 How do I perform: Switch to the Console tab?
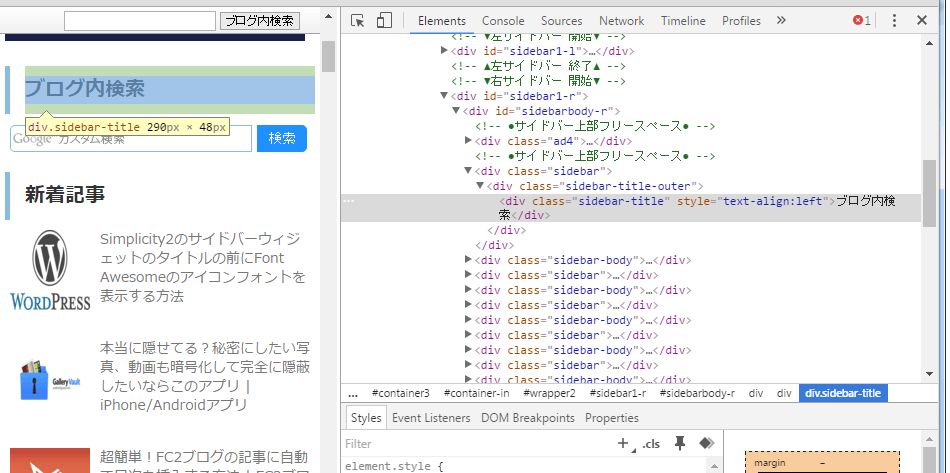[503, 21]
